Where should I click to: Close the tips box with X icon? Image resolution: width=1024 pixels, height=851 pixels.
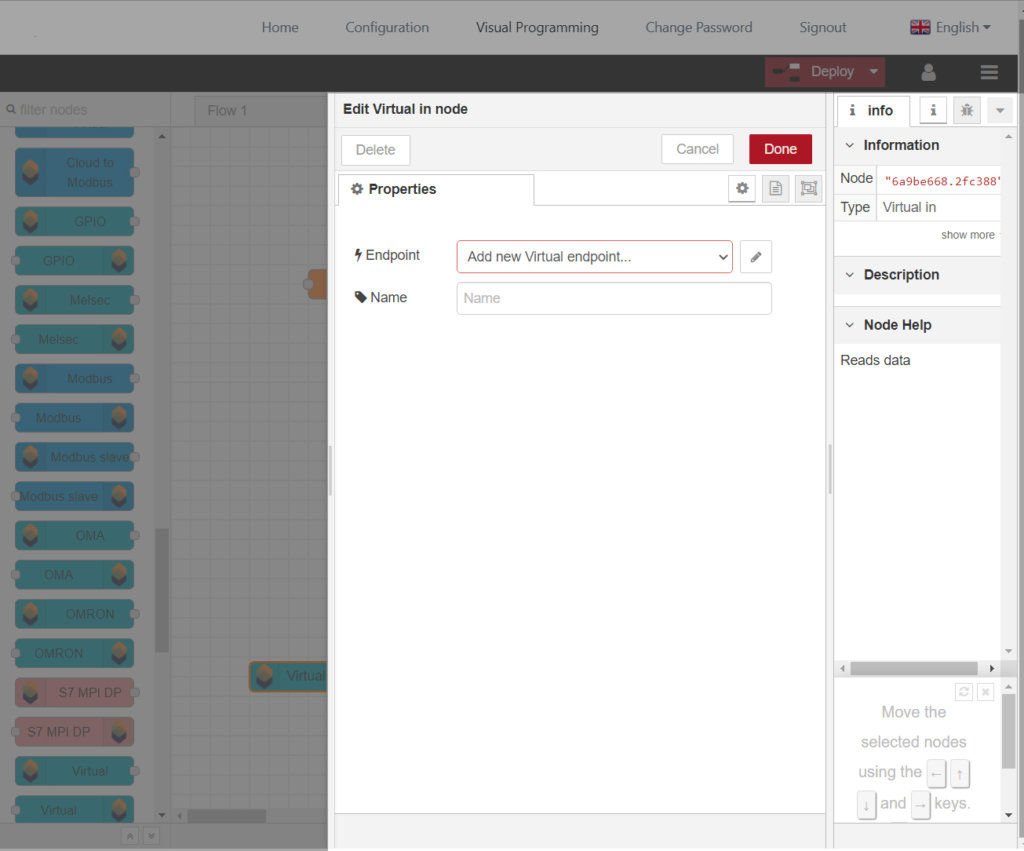(985, 692)
